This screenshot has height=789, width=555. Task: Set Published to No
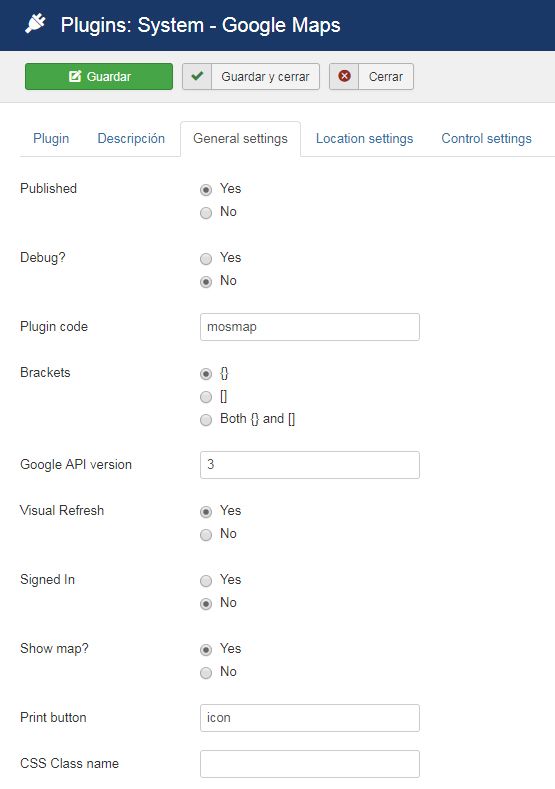coord(206,213)
